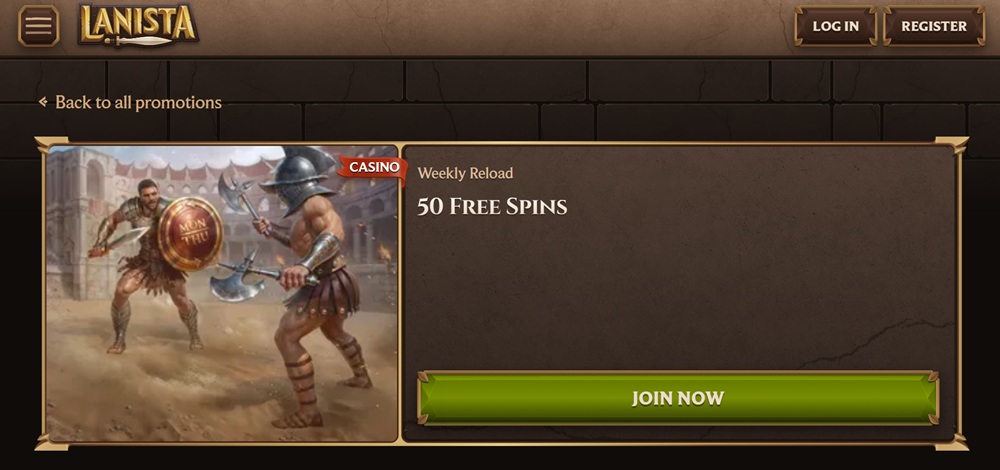Open the hamburger navigation menu
1000x470 pixels.
pos(38,26)
